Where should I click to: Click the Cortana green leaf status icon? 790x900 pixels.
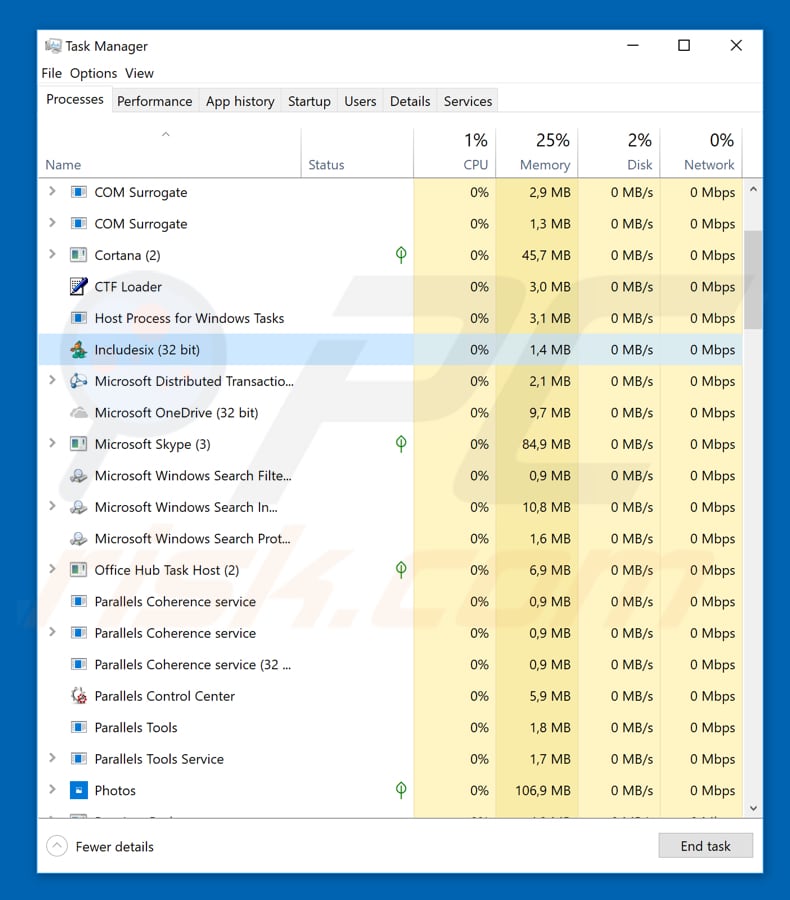[401, 255]
